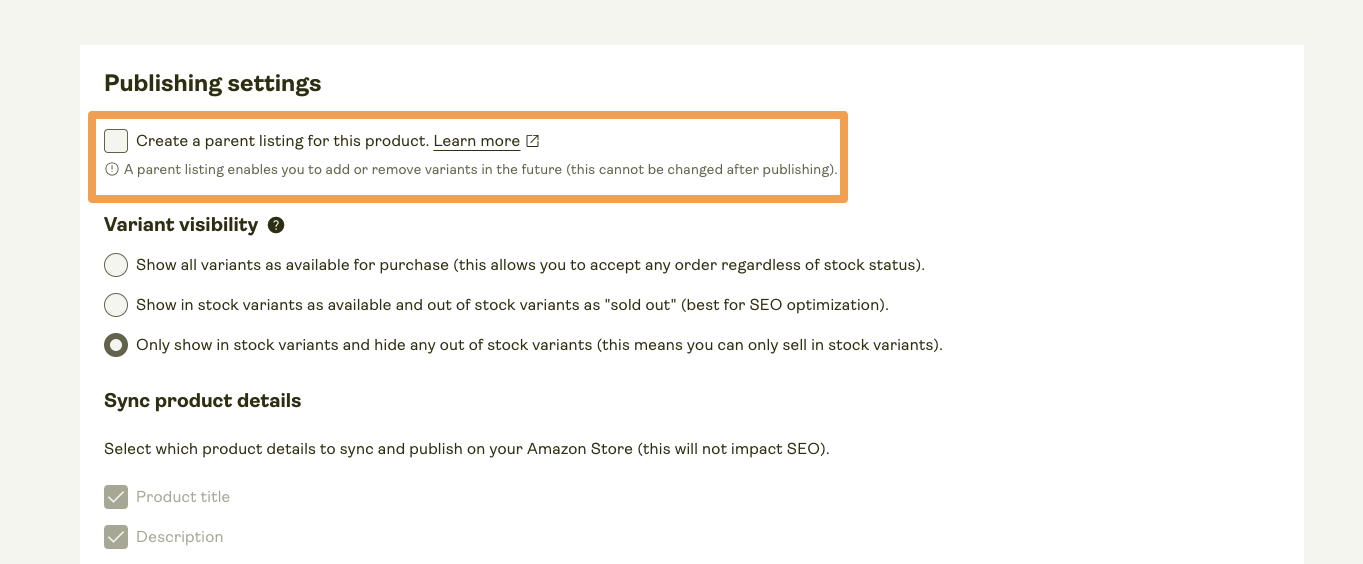Toggle the Product title checkbox

(116, 497)
